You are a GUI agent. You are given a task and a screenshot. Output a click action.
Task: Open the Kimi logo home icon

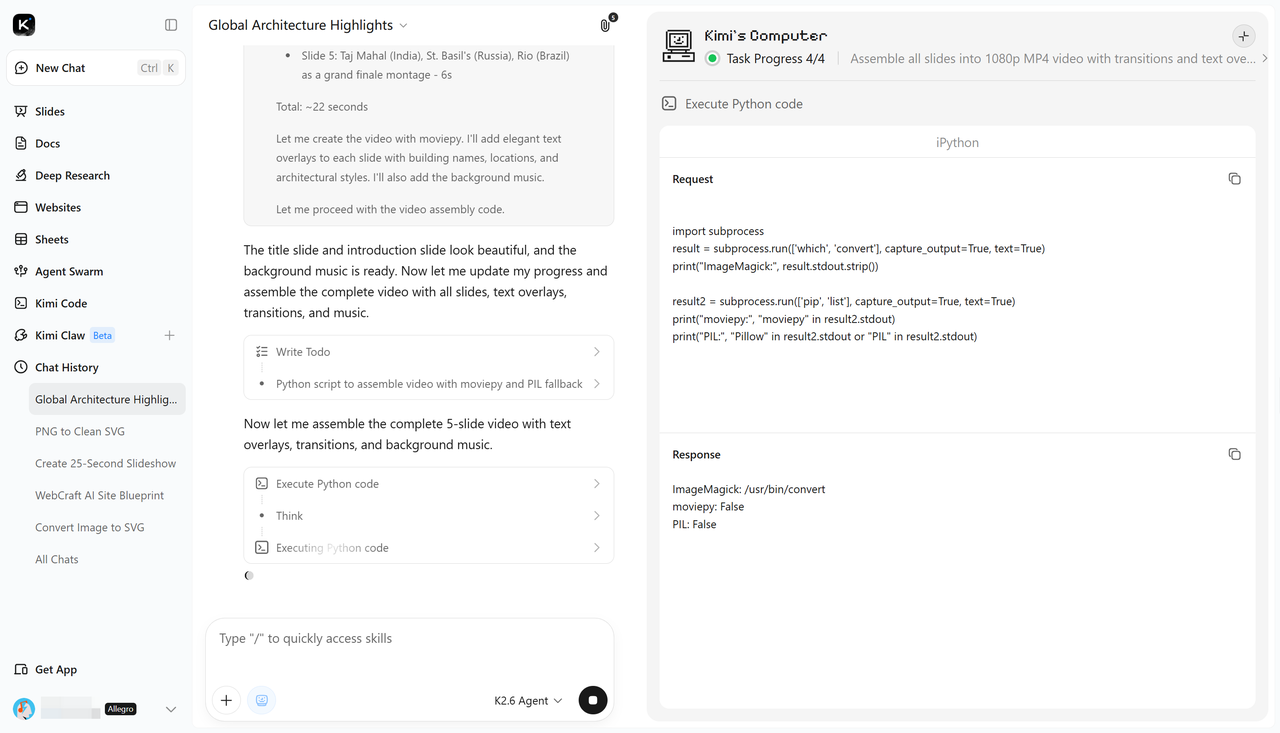click(x=24, y=25)
